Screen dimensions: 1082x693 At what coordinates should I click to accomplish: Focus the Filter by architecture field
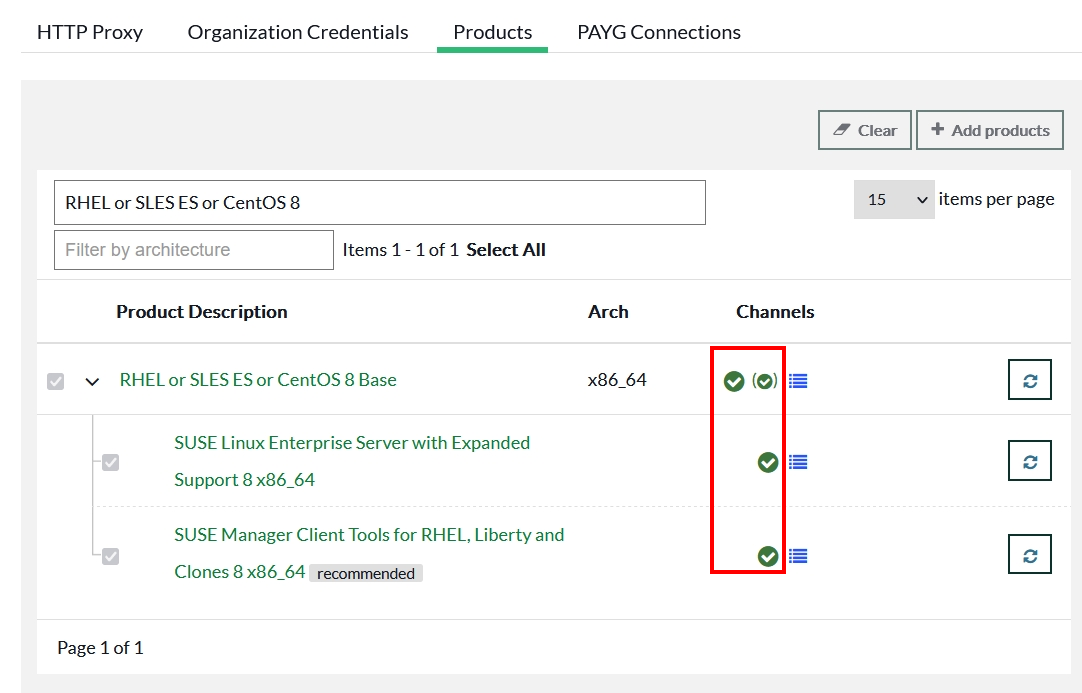(x=194, y=250)
